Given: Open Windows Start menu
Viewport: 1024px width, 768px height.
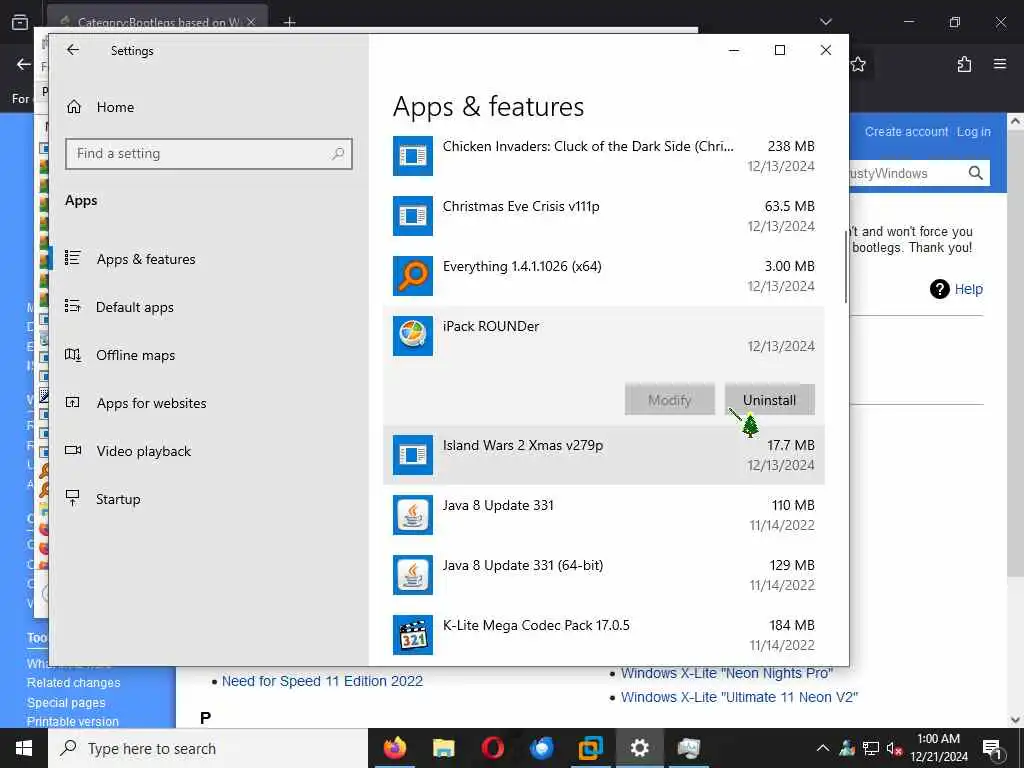Looking at the screenshot, I should (x=24, y=748).
